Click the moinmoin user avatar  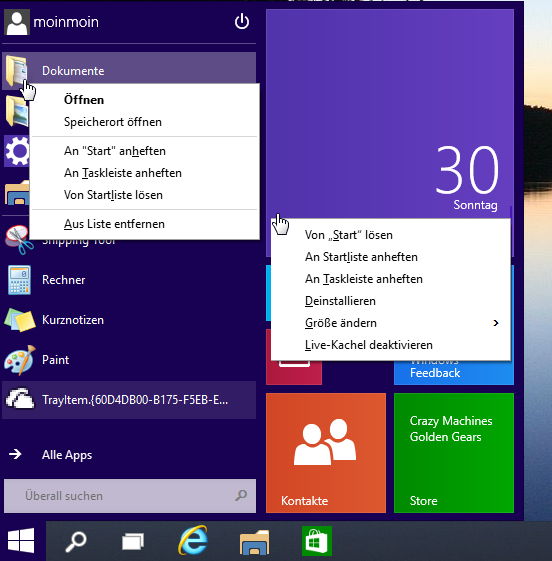[17, 22]
